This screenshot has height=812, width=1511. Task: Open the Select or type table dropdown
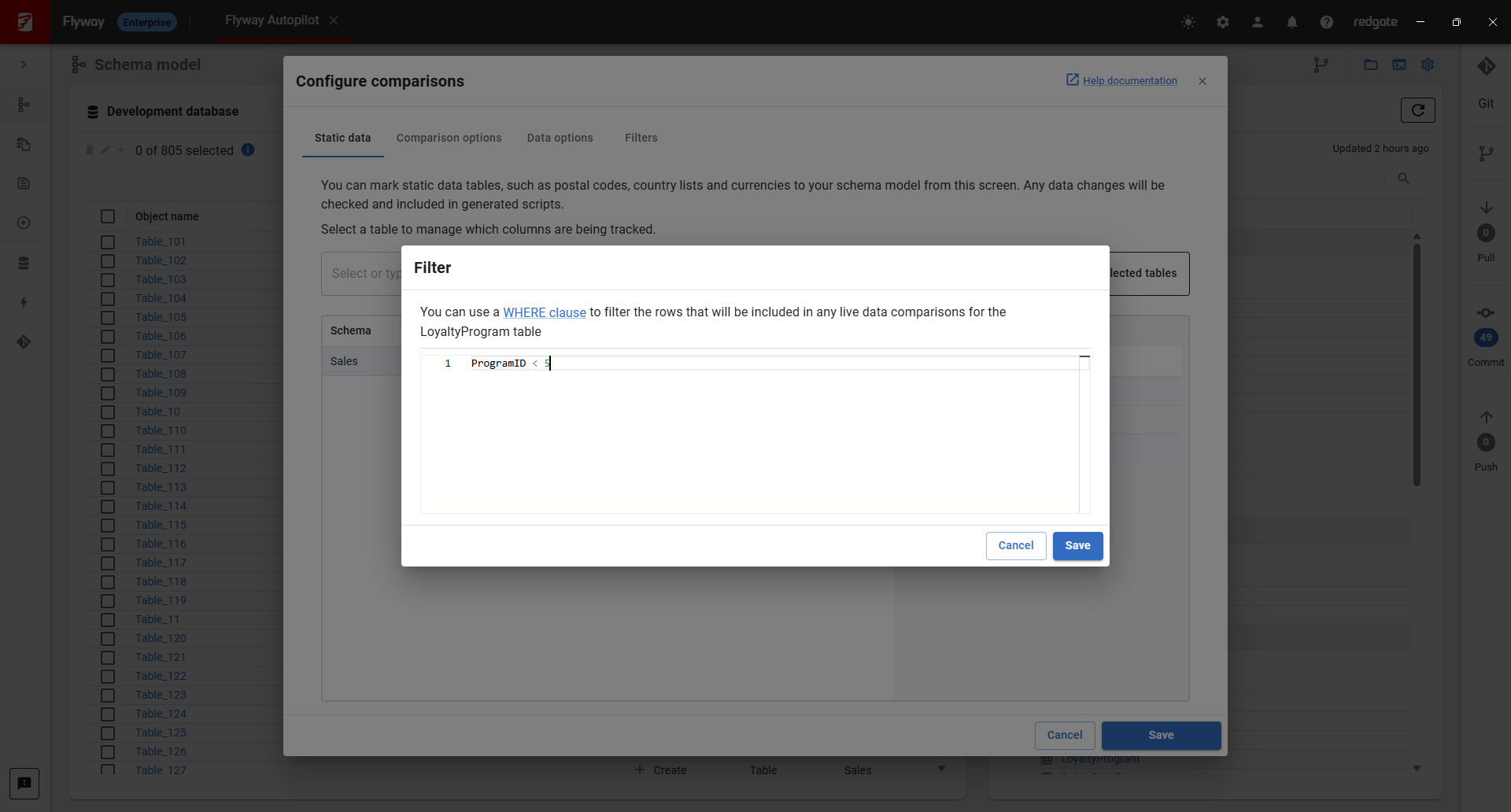tap(362, 274)
